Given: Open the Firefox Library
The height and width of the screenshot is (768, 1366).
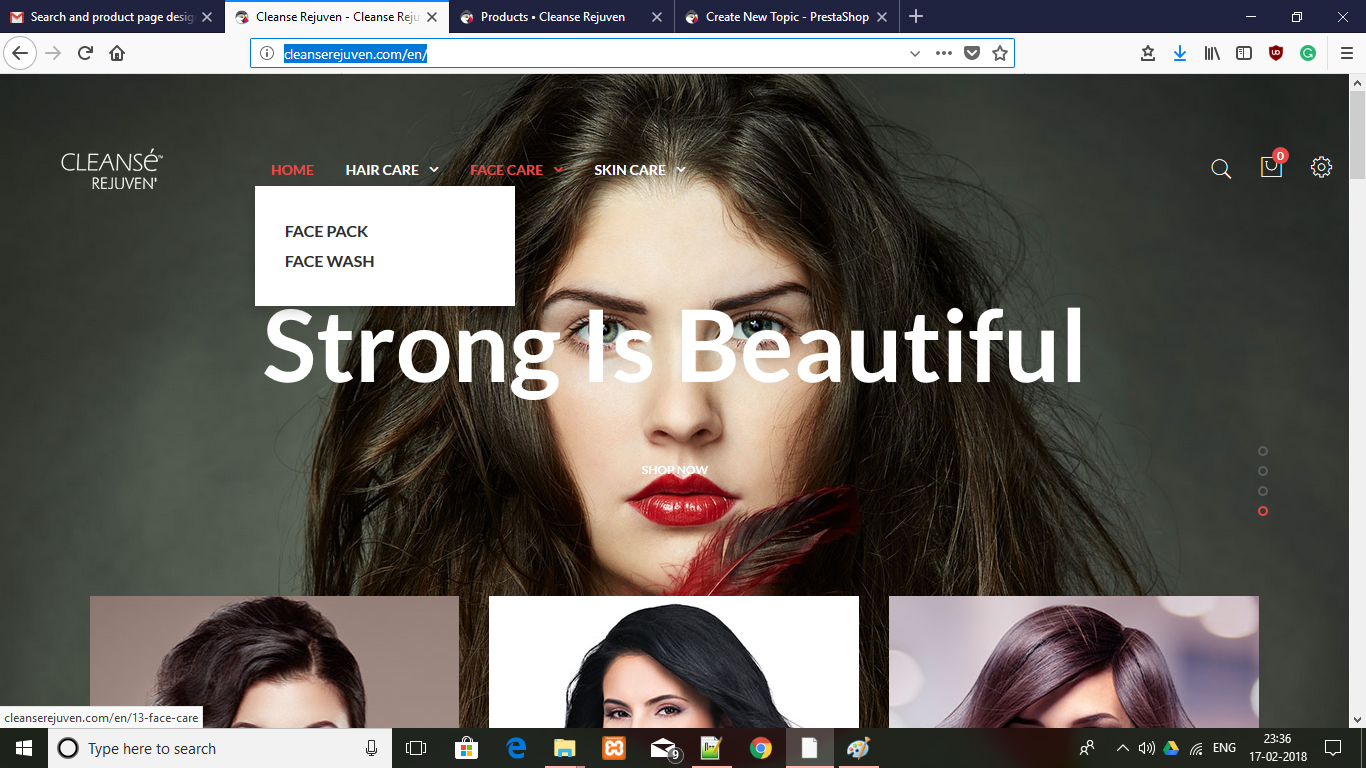Looking at the screenshot, I should pos(1212,53).
